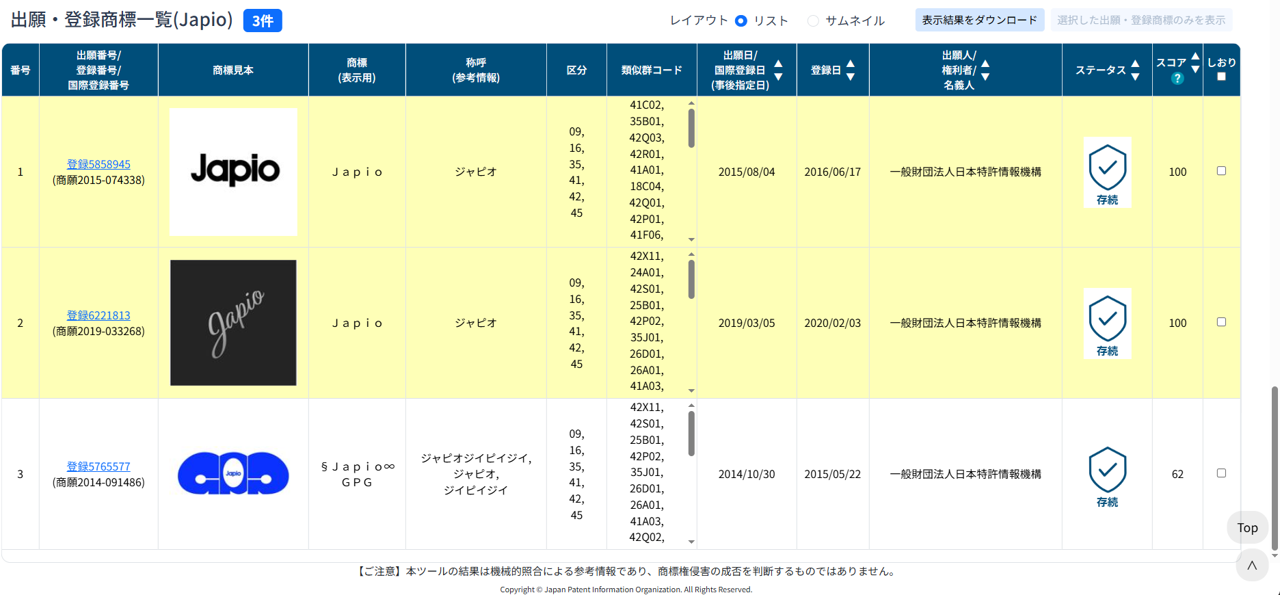Click registration date 2015/05/22

tap(832, 474)
